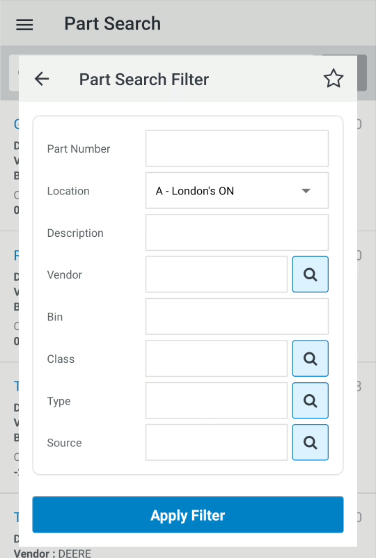Open Class lookup search icon
This screenshot has height=558, width=376.
(310, 358)
